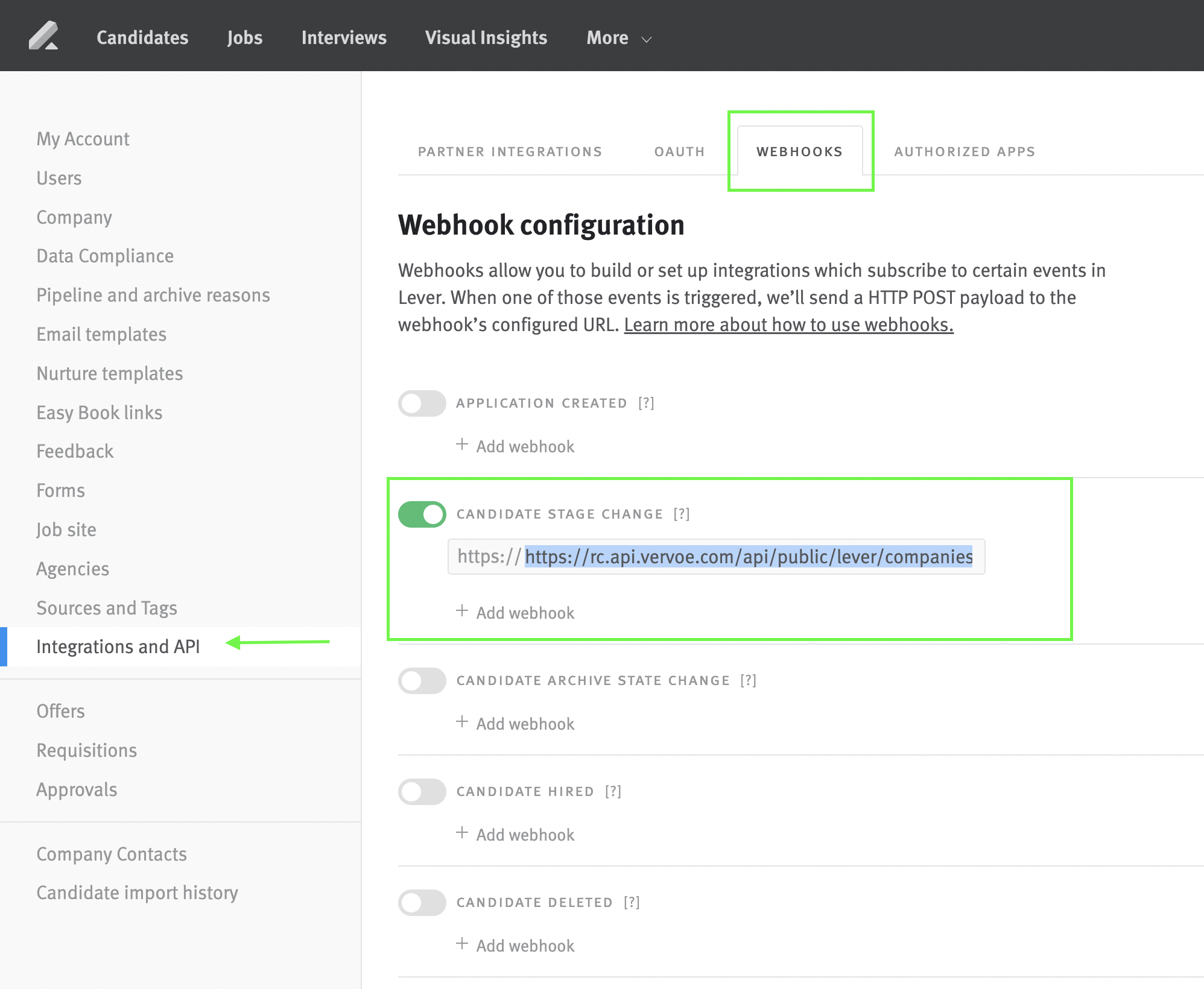Click help [?] beside Candidate Archive State Change
The height and width of the screenshot is (989, 1204).
[x=749, y=680]
